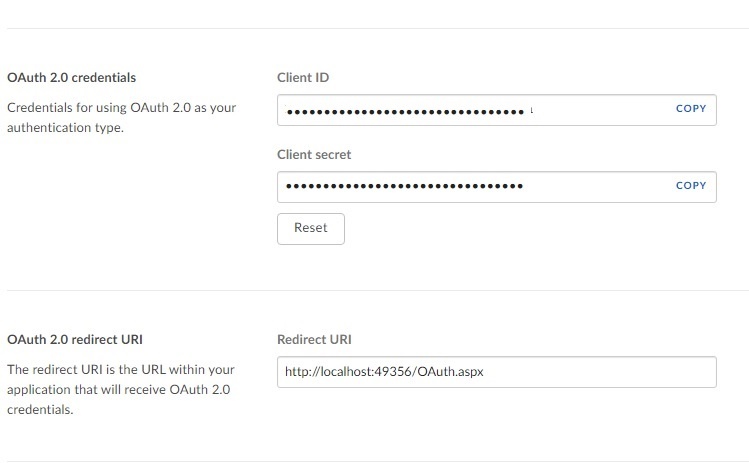Copy the Client secret value
749x467 pixels.
tap(691, 186)
